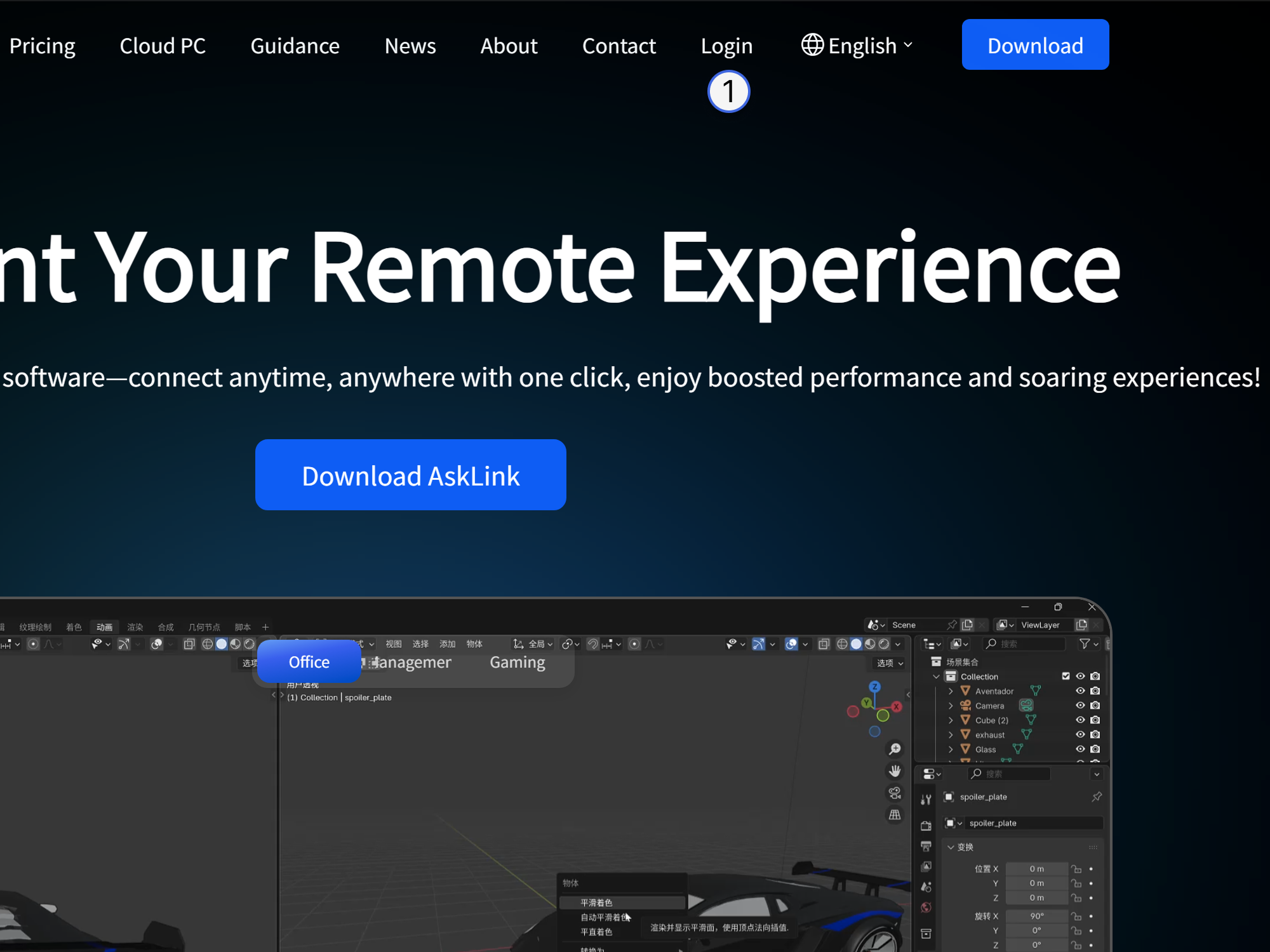Click the position X 0 m field

tap(1036, 868)
